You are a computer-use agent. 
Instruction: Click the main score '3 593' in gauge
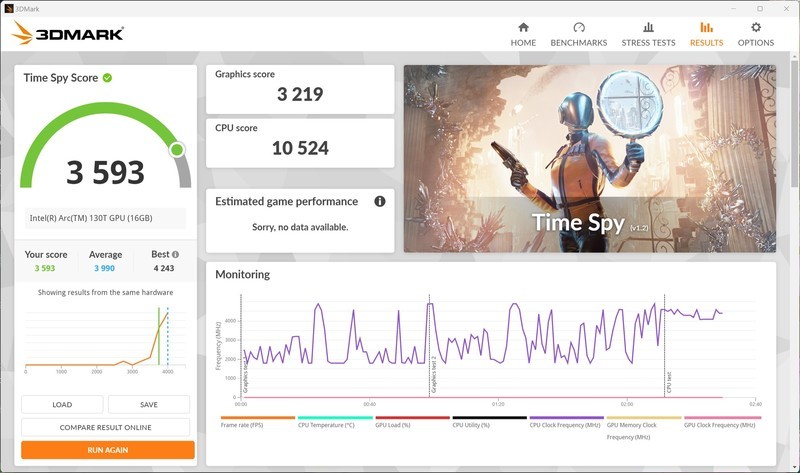pos(106,172)
